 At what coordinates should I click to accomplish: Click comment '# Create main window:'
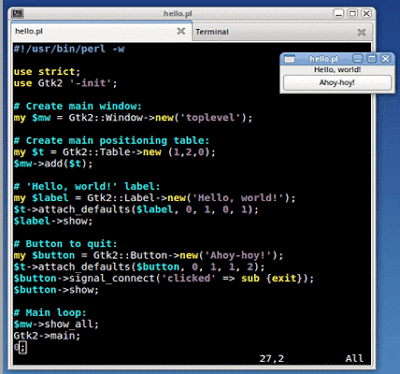tap(78, 106)
